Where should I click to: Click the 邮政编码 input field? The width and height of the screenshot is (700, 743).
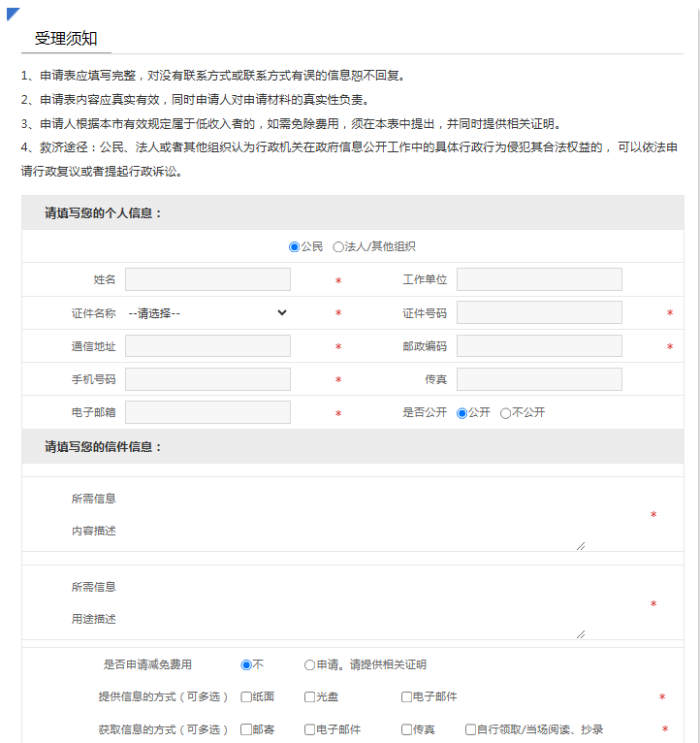click(x=539, y=346)
